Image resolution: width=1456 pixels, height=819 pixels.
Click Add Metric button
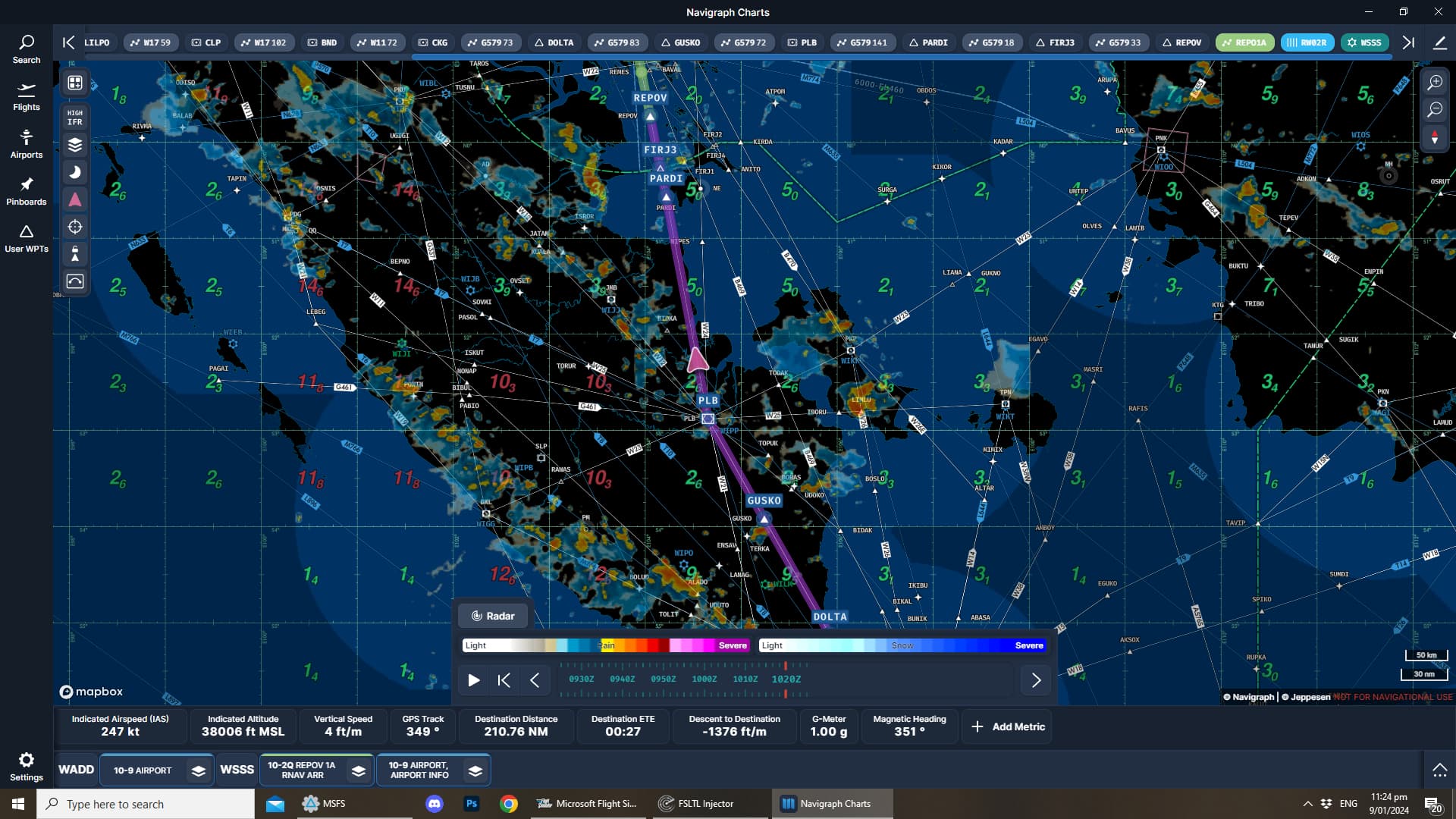coord(1008,726)
